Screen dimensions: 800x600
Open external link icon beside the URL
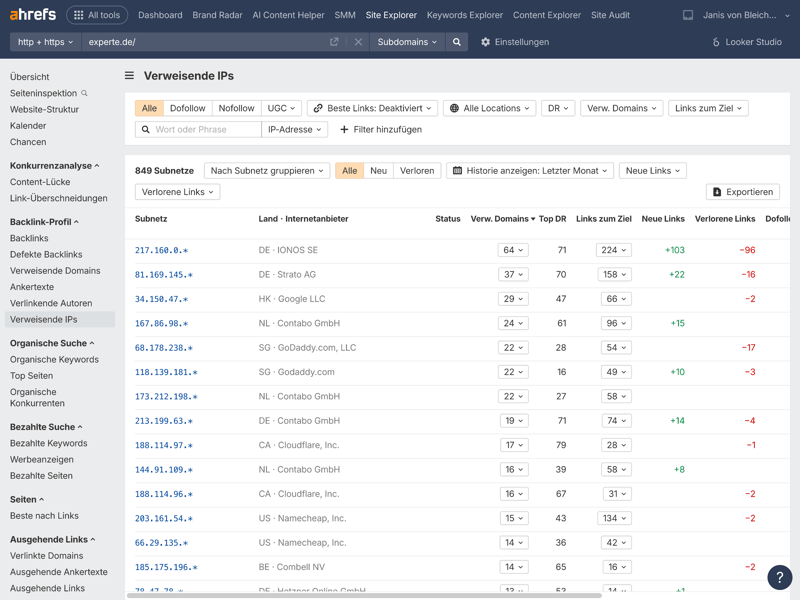coord(334,42)
